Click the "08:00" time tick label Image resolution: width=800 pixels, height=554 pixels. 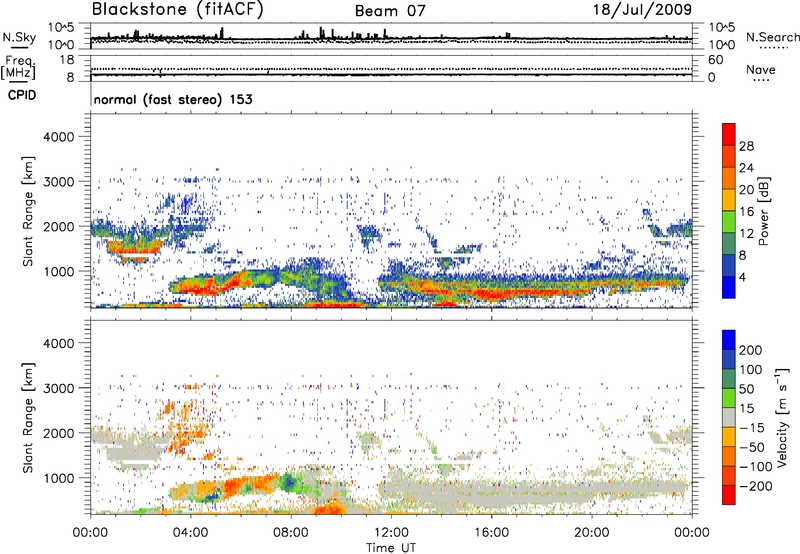pos(291,533)
